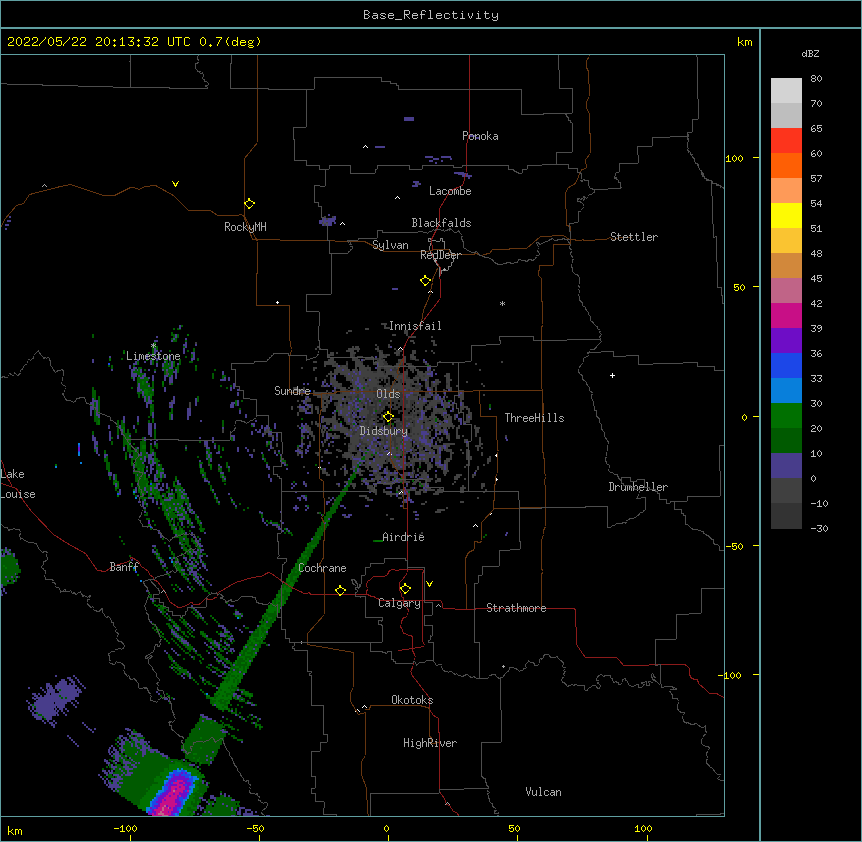The width and height of the screenshot is (862, 842).
Task: Select the Olds town label
Action: point(388,394)
